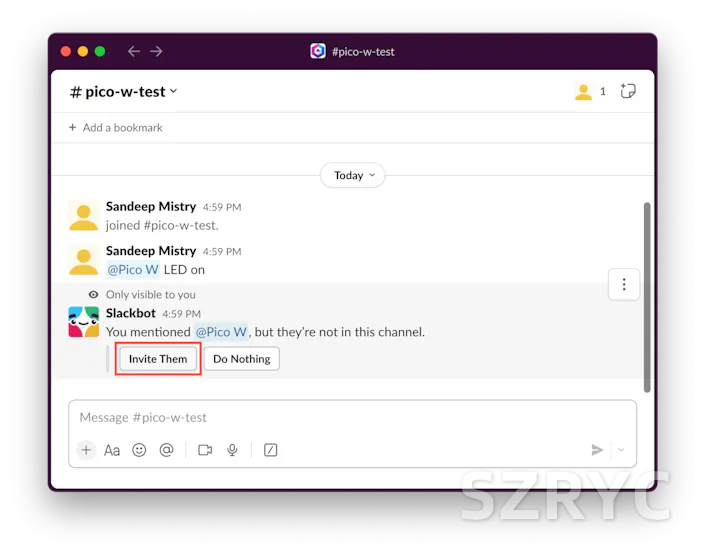Viewport: 705px width, 555px height.
Task: Expand the pico-w-test channel name dropdown
Action: pos(124,92)
